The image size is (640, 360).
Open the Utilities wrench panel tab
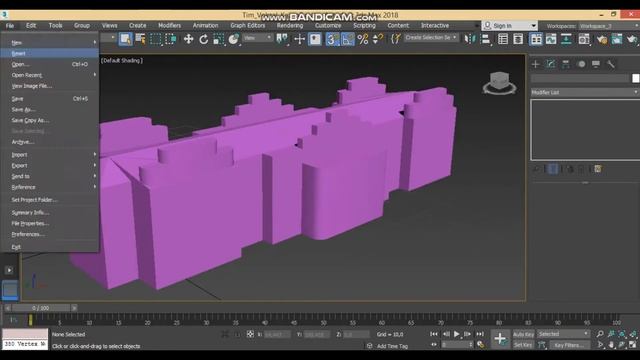pos(611,64)
